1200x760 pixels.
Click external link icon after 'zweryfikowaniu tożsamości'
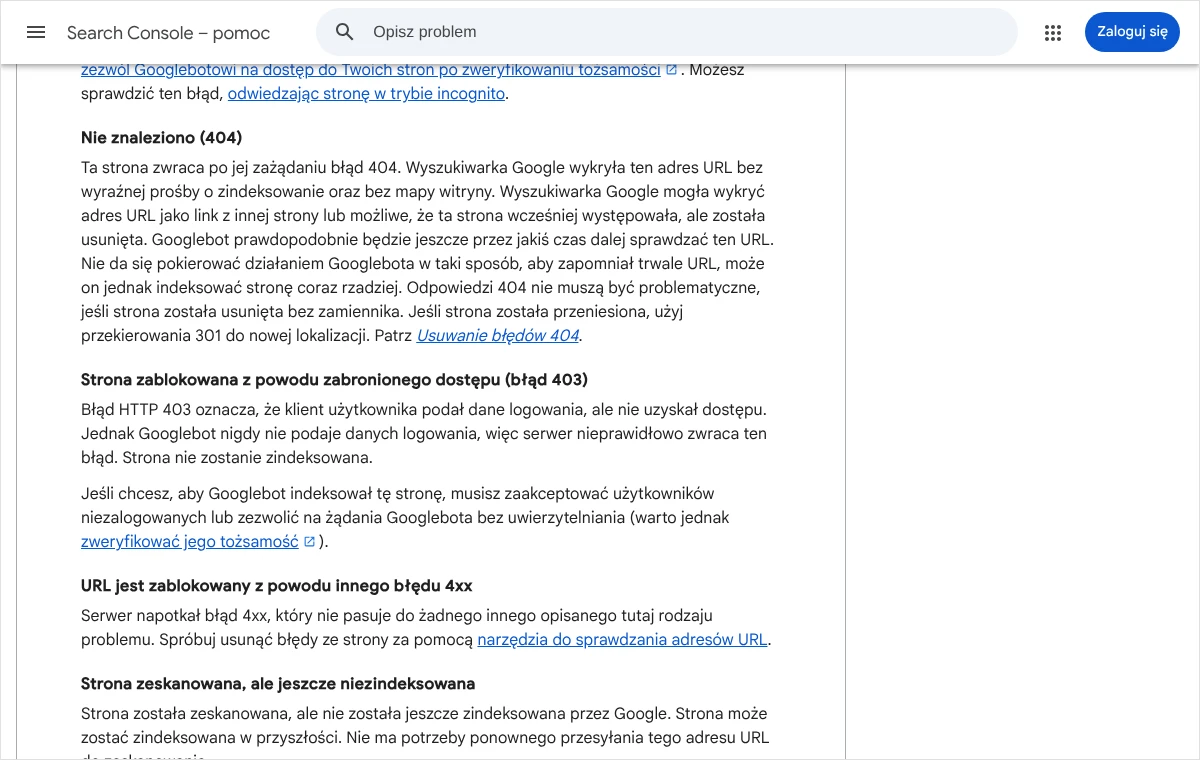(x=672, y=70)
